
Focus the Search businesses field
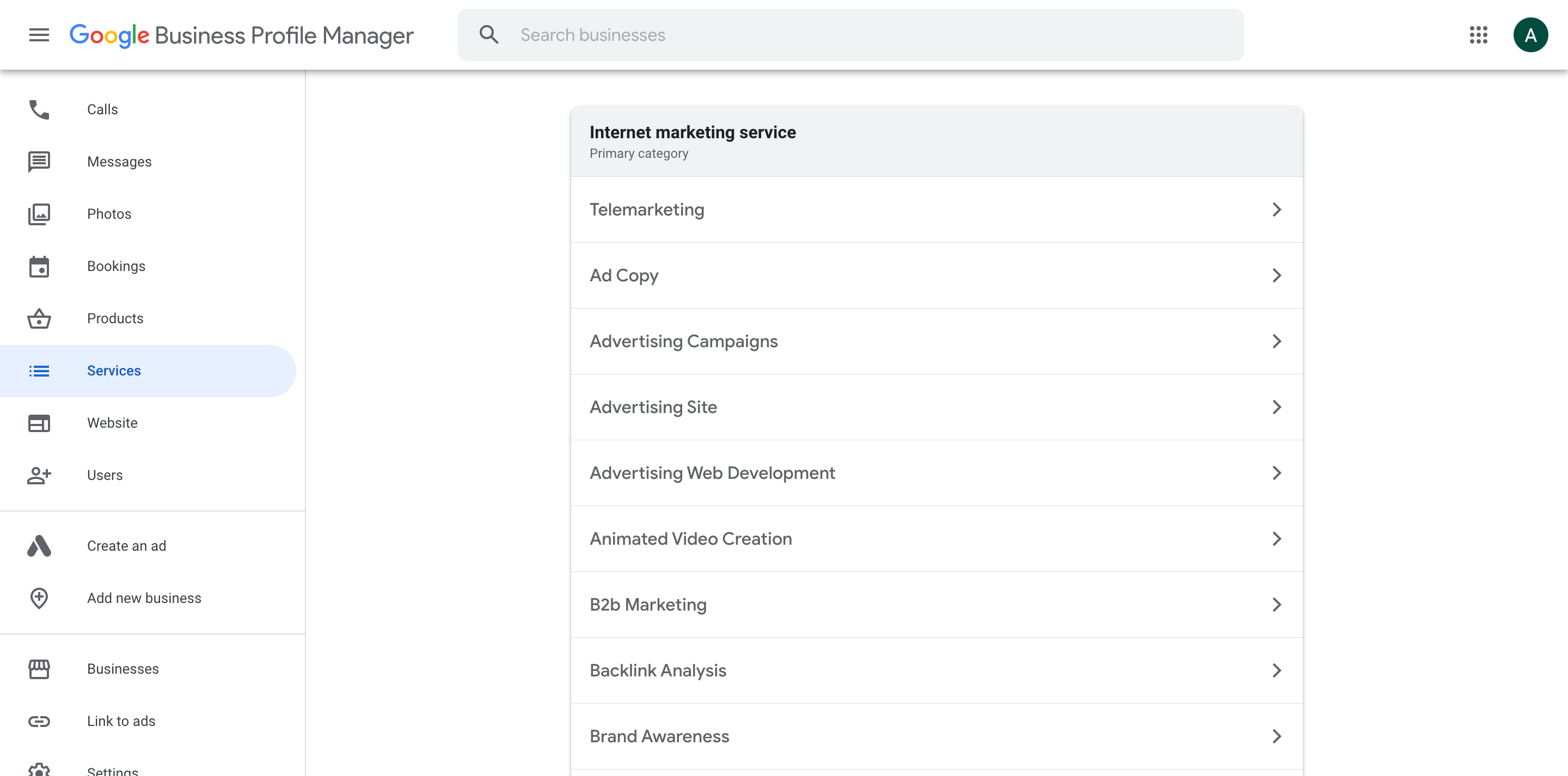click(x=850, y=35)
